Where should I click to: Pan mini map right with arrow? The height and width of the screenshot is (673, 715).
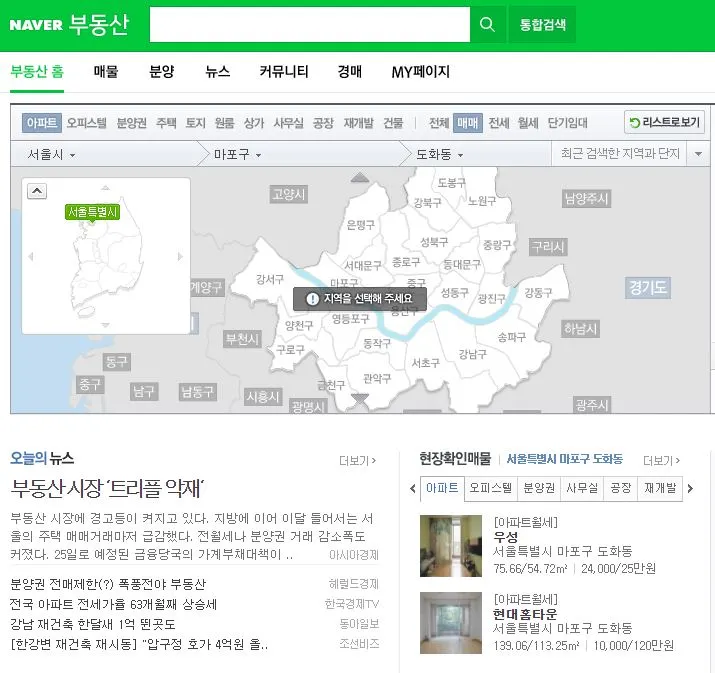tap(181, 257)
